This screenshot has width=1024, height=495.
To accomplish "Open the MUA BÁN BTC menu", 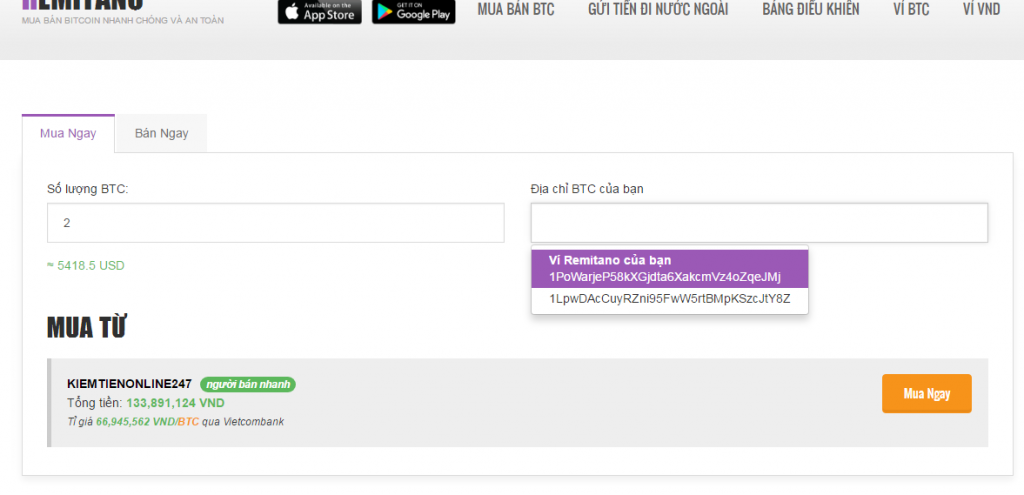I will (x=516, y=10).
